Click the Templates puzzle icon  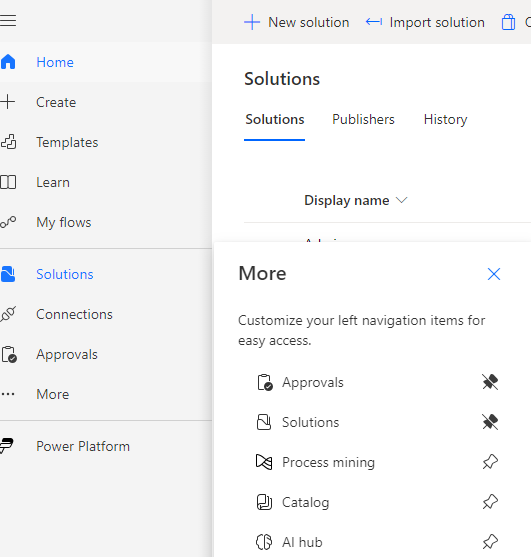click(9, 142)
